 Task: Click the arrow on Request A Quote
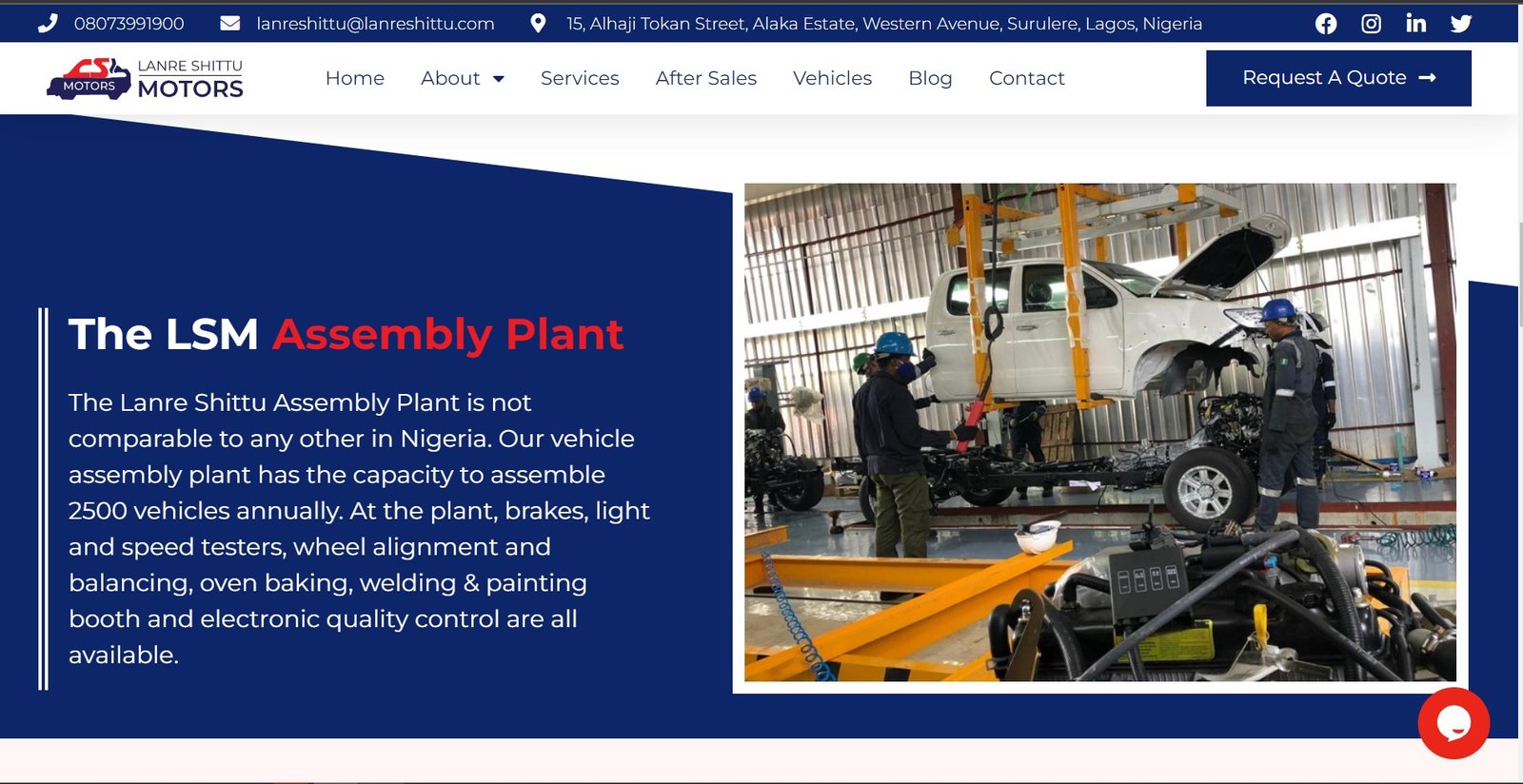1427,78
